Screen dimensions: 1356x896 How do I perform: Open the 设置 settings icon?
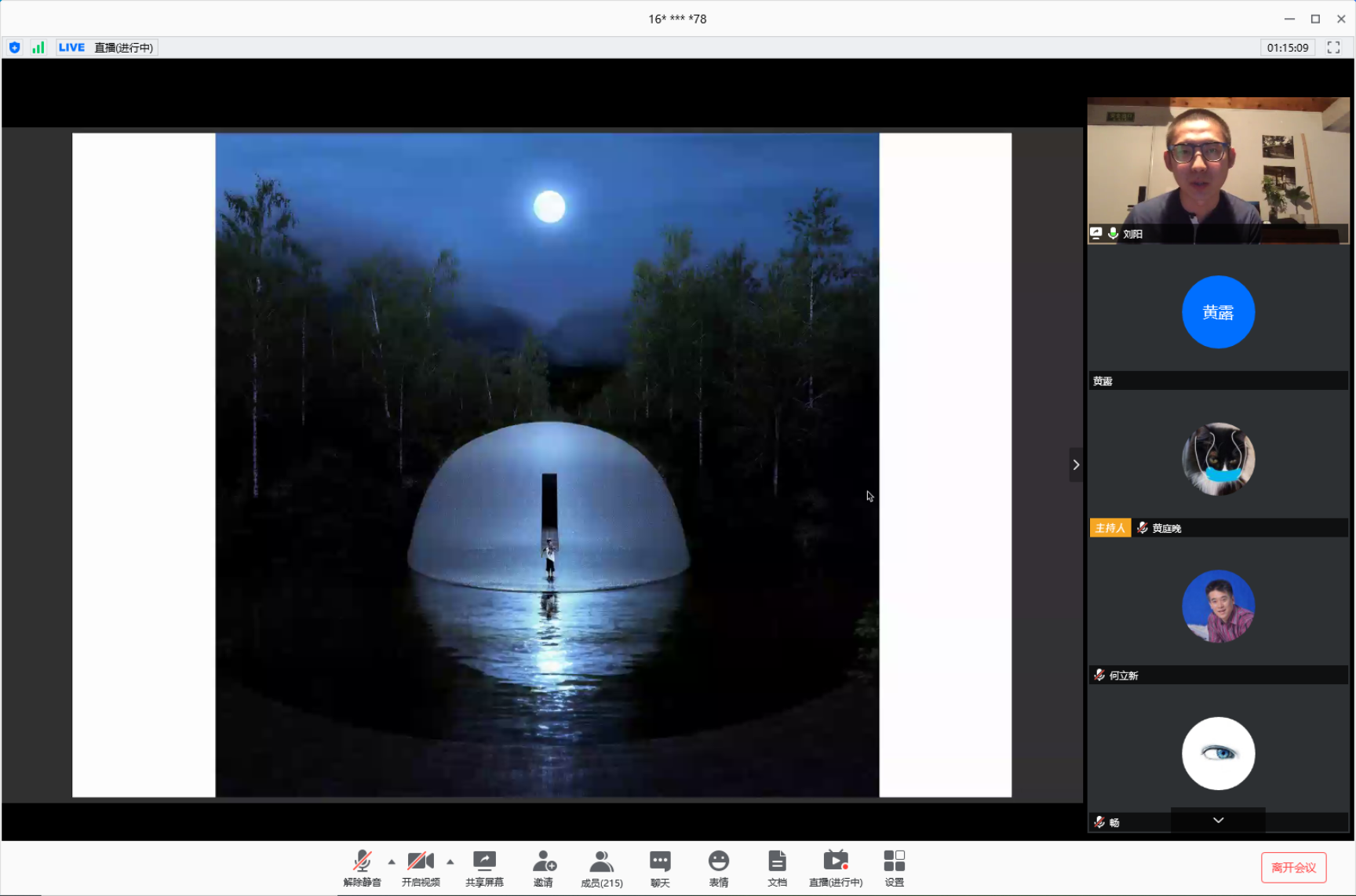894,868
